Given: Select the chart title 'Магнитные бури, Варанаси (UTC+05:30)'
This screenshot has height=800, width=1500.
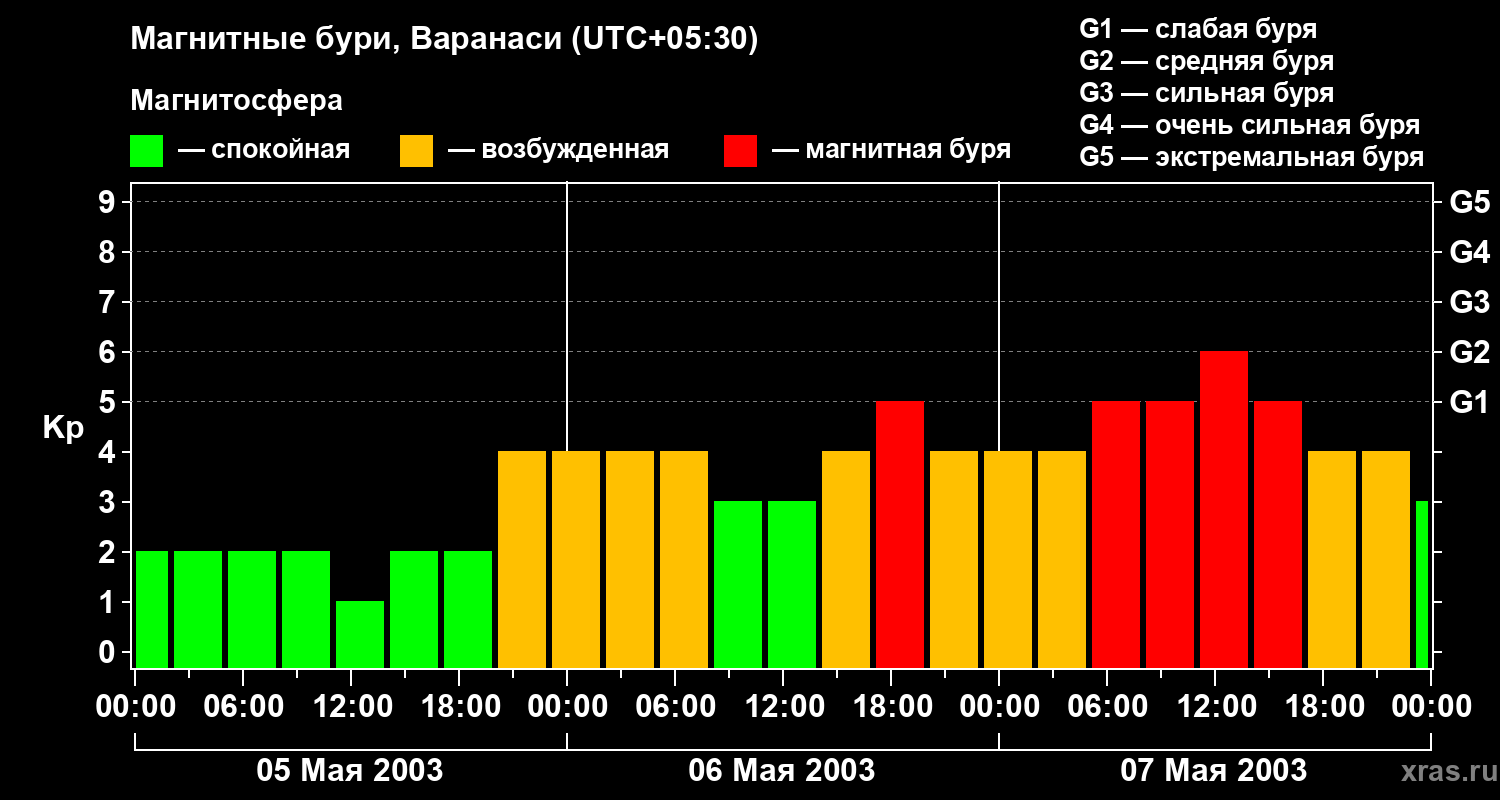Looking at the screenshot, I should coord(444,40).
